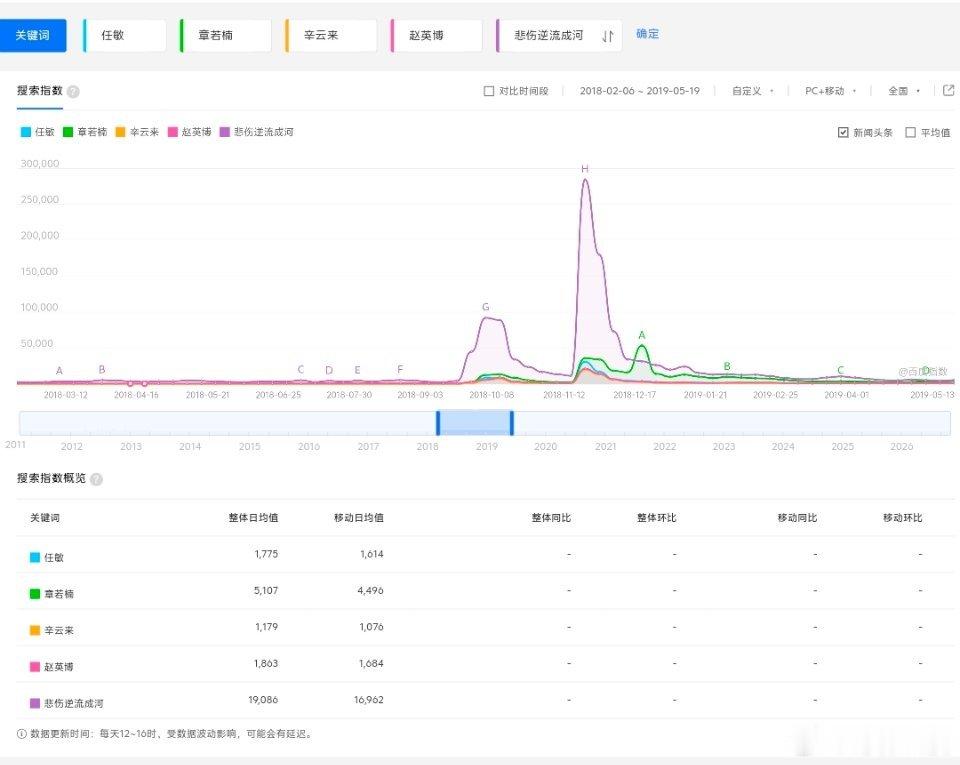Click the 赵英博 keyword input field
This screenshot has width=960, height=765.
[437, 35]
